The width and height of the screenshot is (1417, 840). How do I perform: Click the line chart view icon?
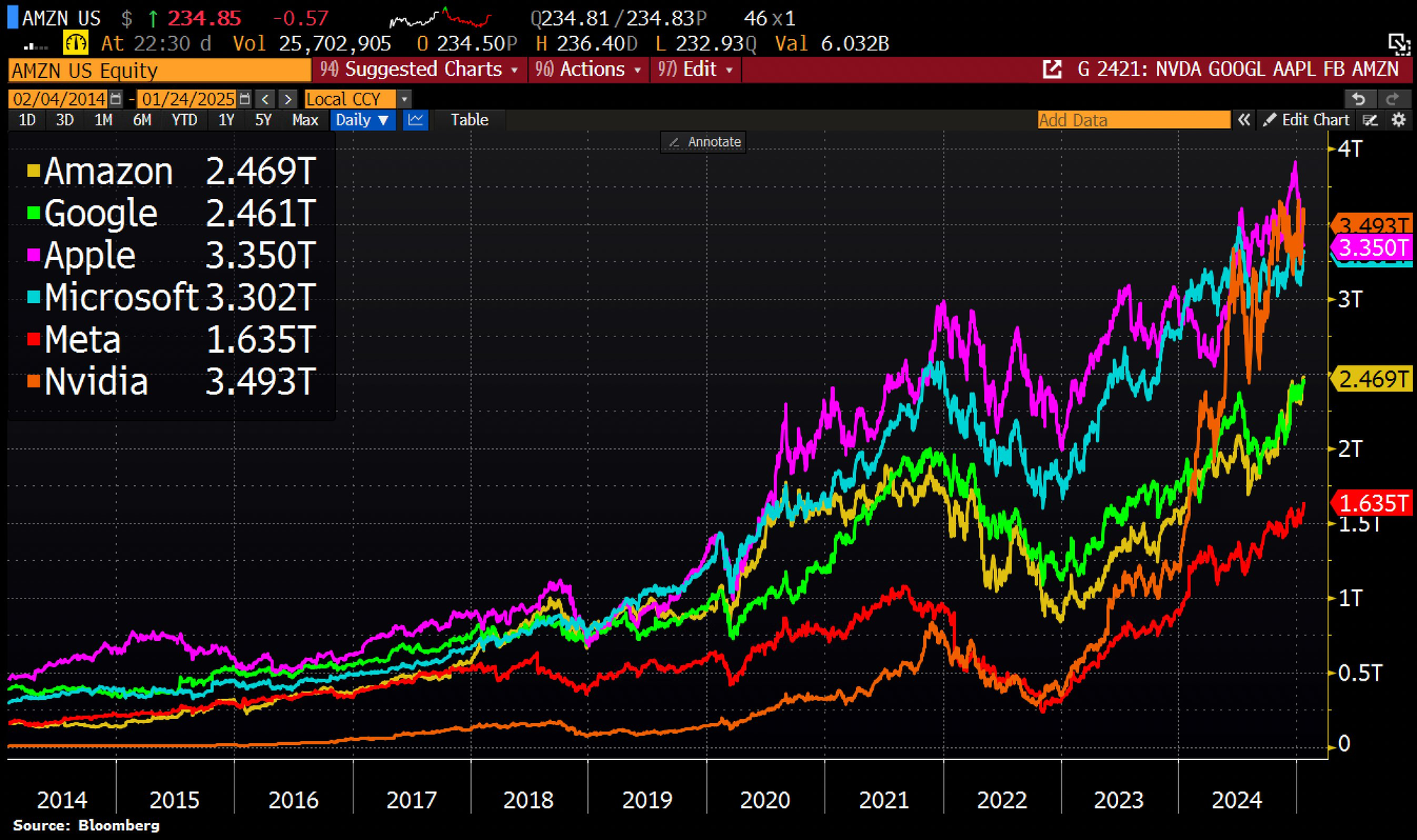pyautogui.click(x=416, y=120)
